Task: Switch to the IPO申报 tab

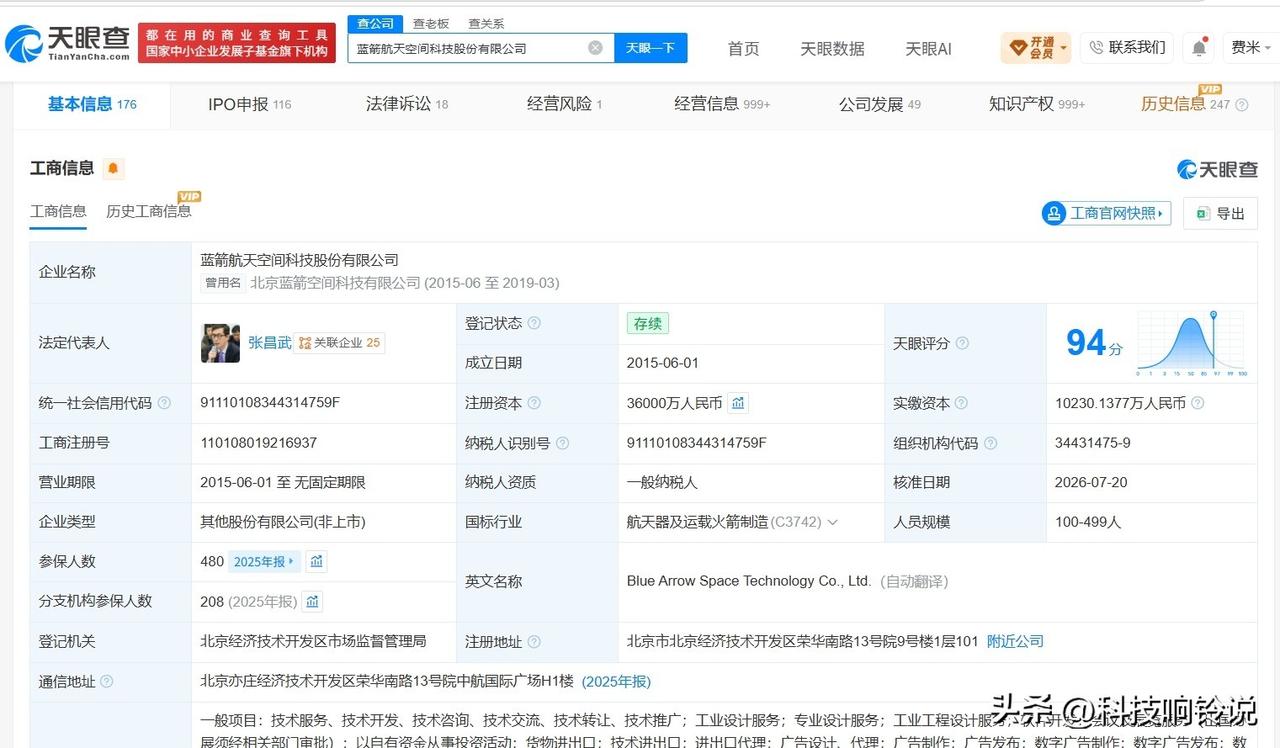Action: coord(249,104)
